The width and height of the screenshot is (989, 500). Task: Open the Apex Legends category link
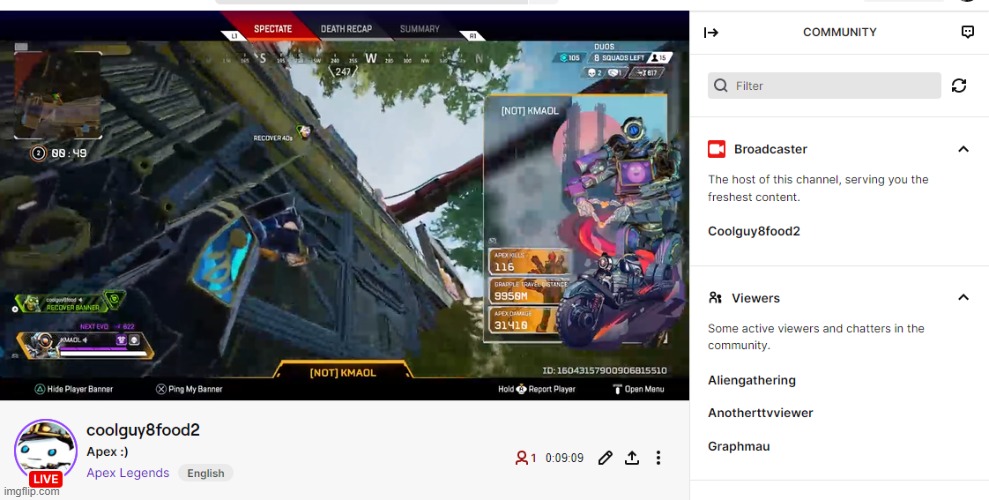tap(127, 473)
